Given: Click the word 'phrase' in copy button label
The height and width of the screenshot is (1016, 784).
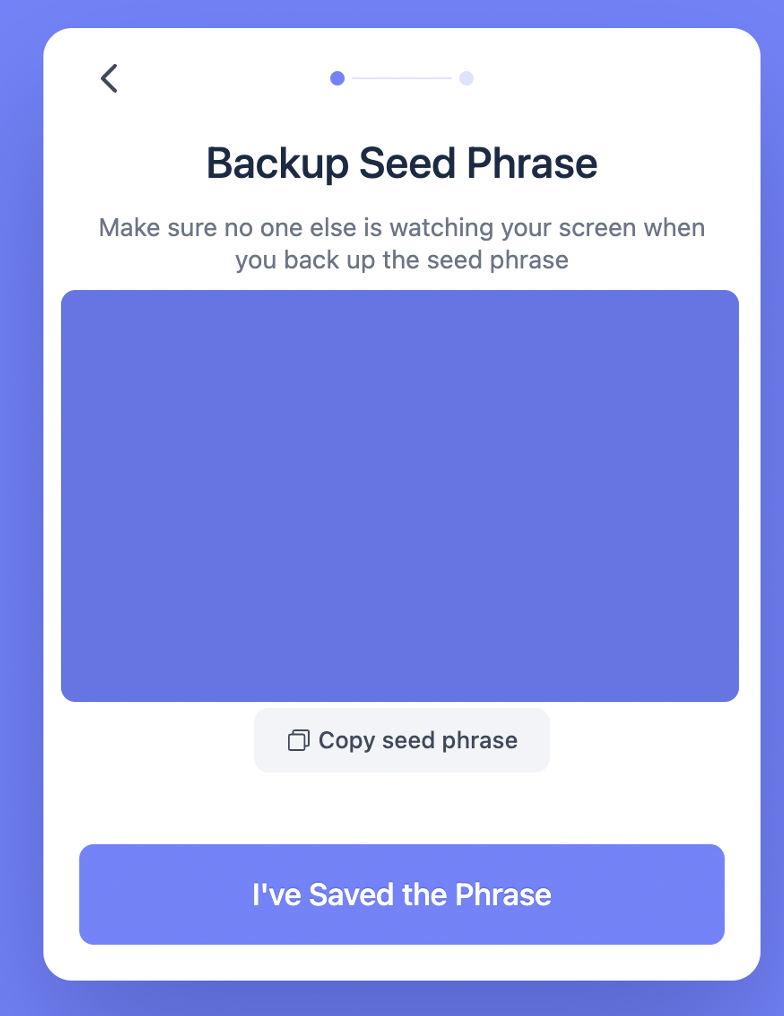Looking at the screenshot, I should [479, 741].
